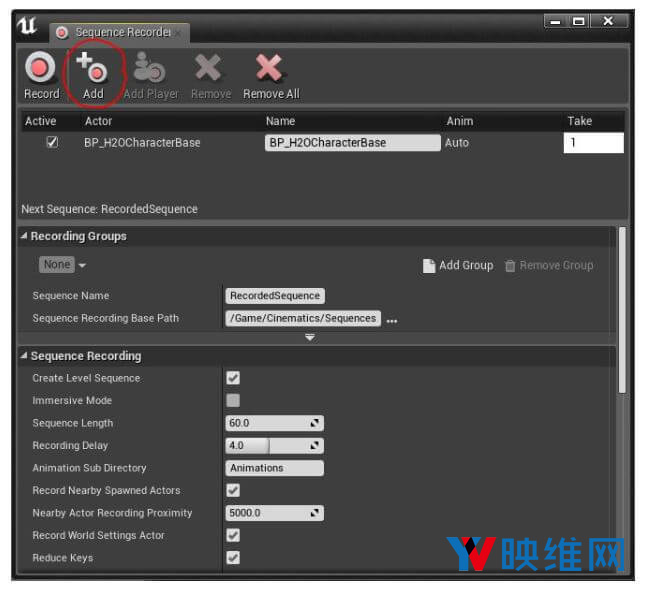This screenshot has height=594, width=647.
Task: Collapse the Recording Groups section
Action: click(24, 237)
